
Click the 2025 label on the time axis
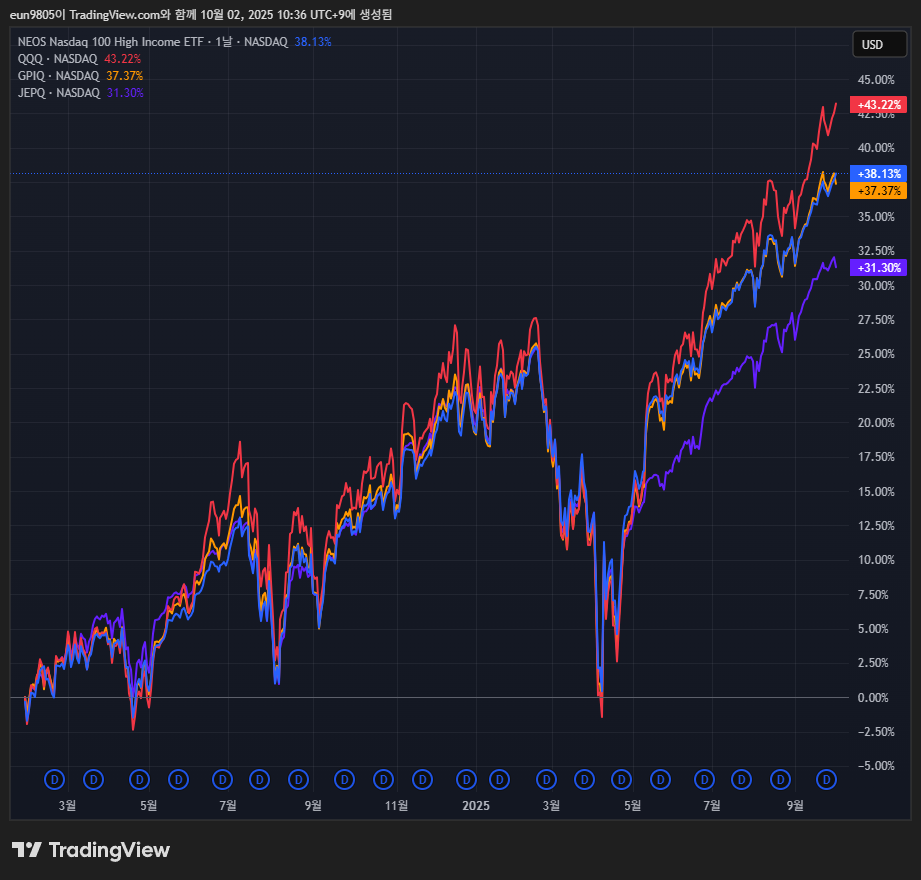pos(476,805)
